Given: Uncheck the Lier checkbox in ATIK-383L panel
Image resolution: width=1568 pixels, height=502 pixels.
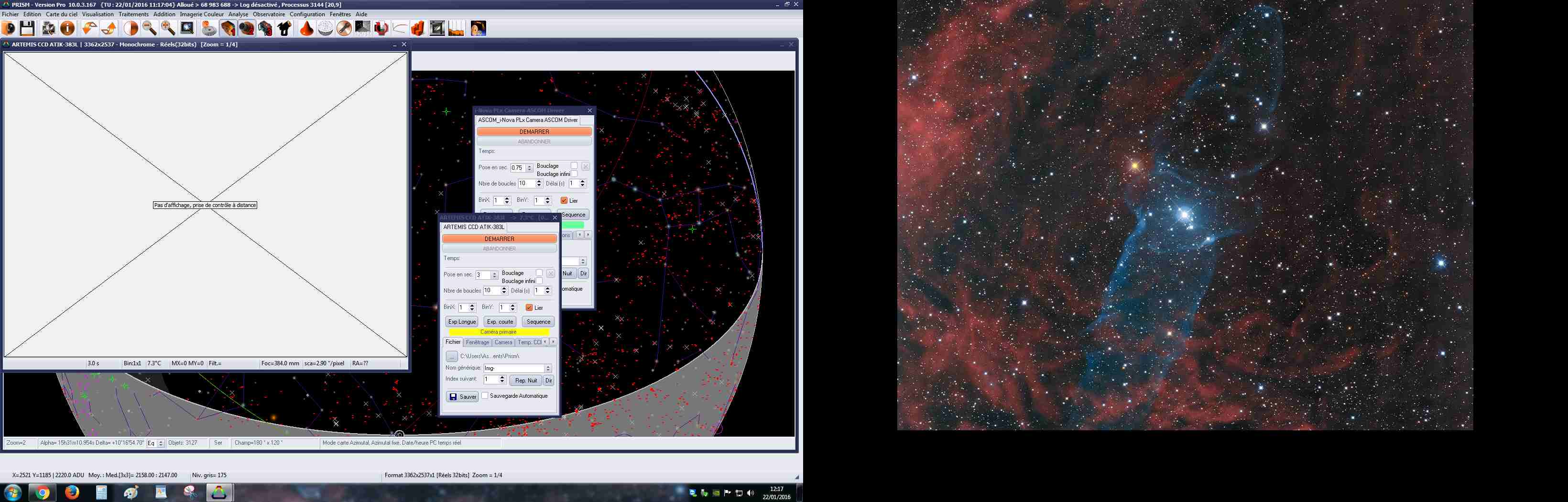Looking at the screenshot, I should [529, 308].
